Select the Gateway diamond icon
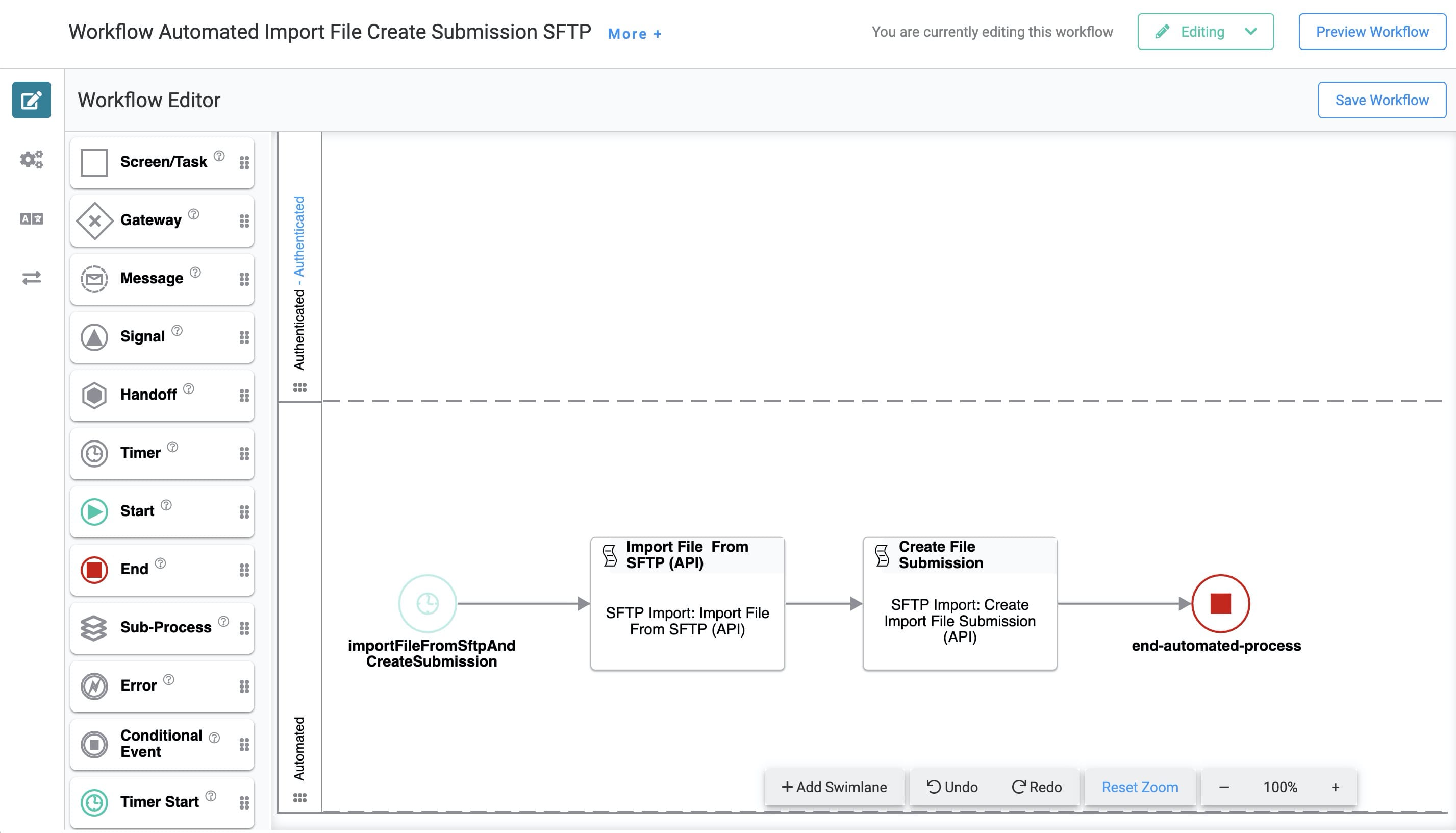Image resolution: width=1456 pixels, height=833 pixels. pos(94,221)
